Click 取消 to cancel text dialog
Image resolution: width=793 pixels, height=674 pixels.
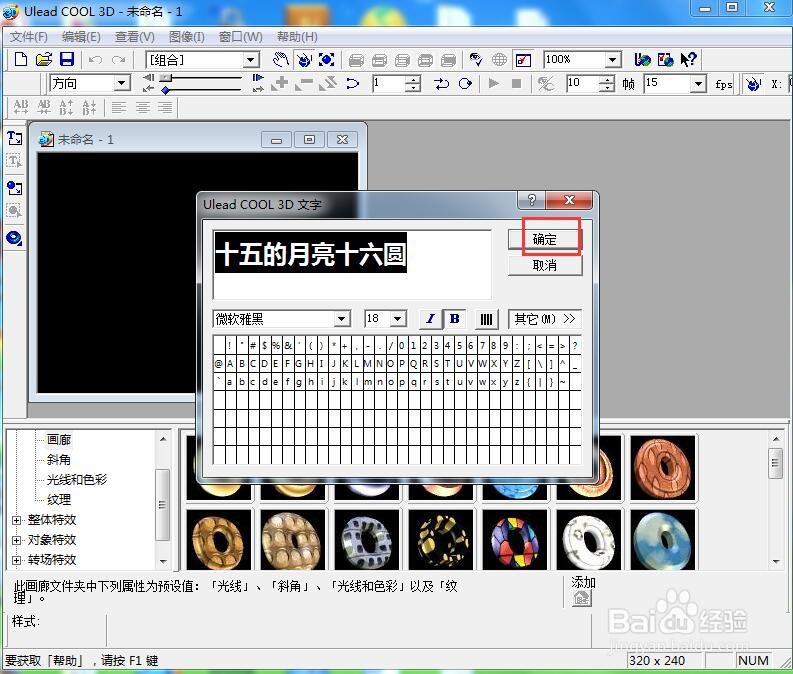pyautogui.click(x=545, y=265)
